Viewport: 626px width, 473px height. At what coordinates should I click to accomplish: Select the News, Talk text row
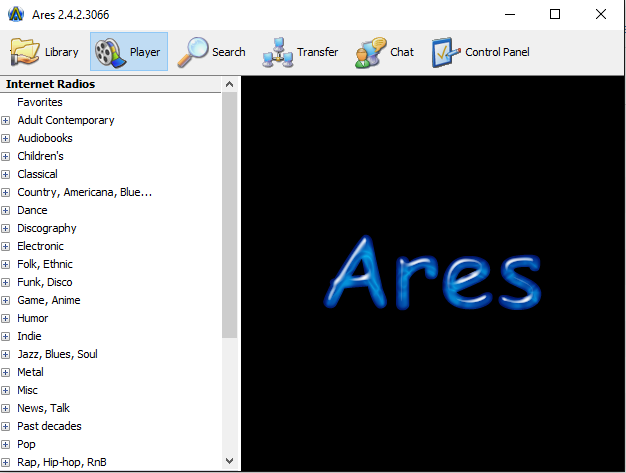pos(44,408)
